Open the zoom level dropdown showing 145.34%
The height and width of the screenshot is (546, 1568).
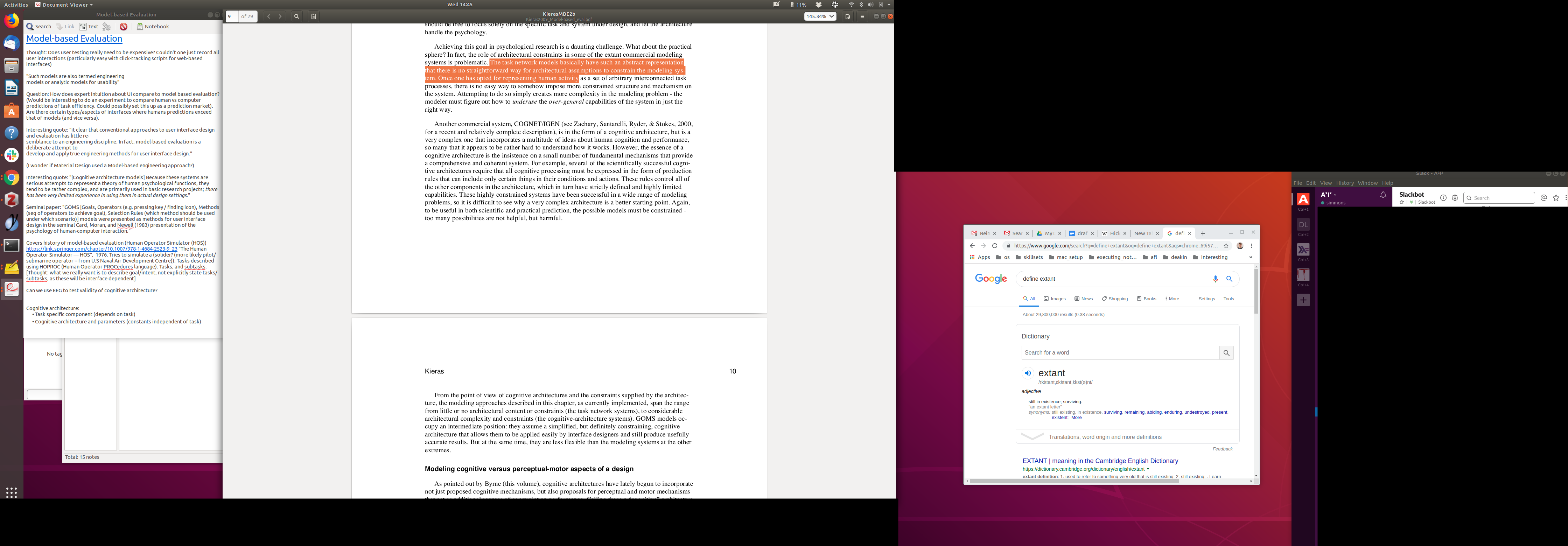click(820, 16)
